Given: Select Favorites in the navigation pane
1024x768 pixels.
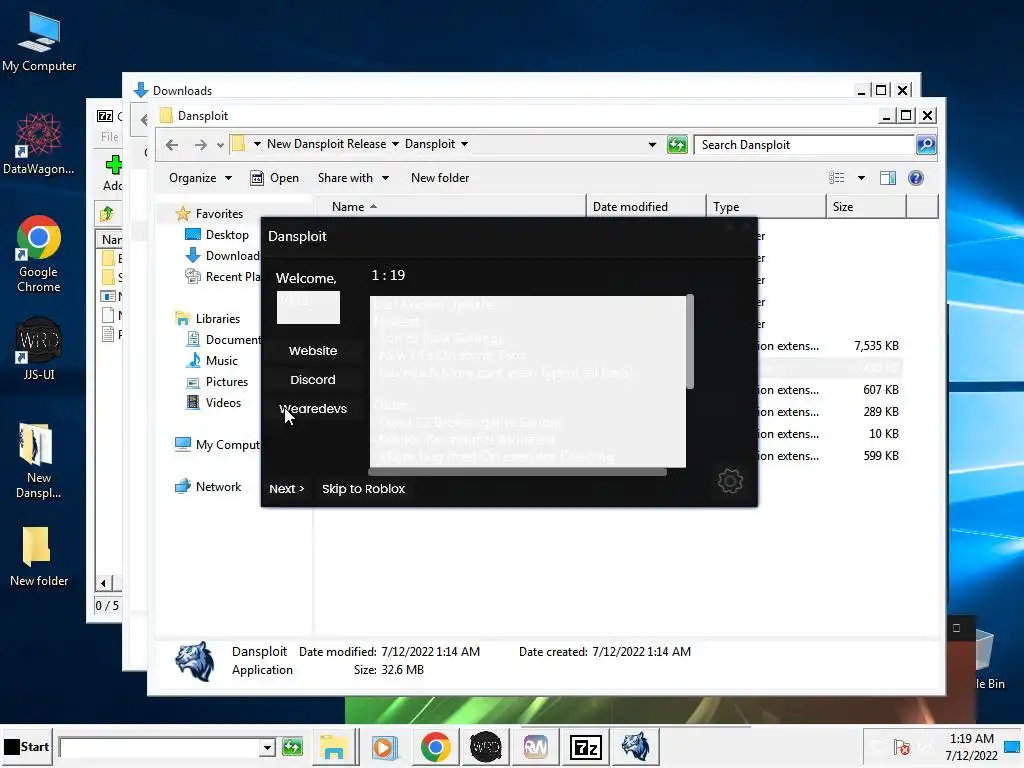Looking at the screenshot, I should (219, 214).
